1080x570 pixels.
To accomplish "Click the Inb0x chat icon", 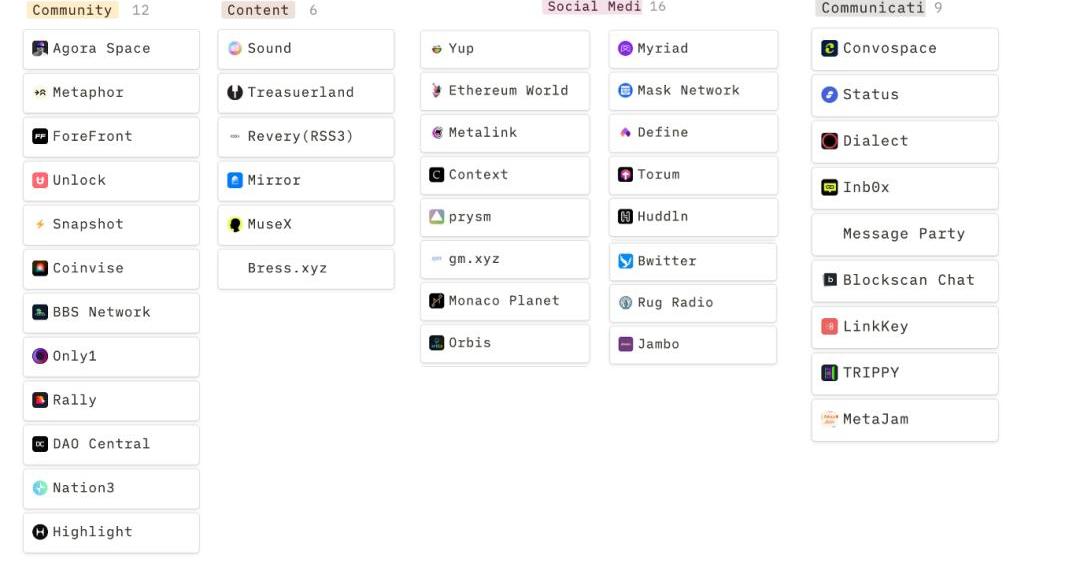I will [829, 187].
